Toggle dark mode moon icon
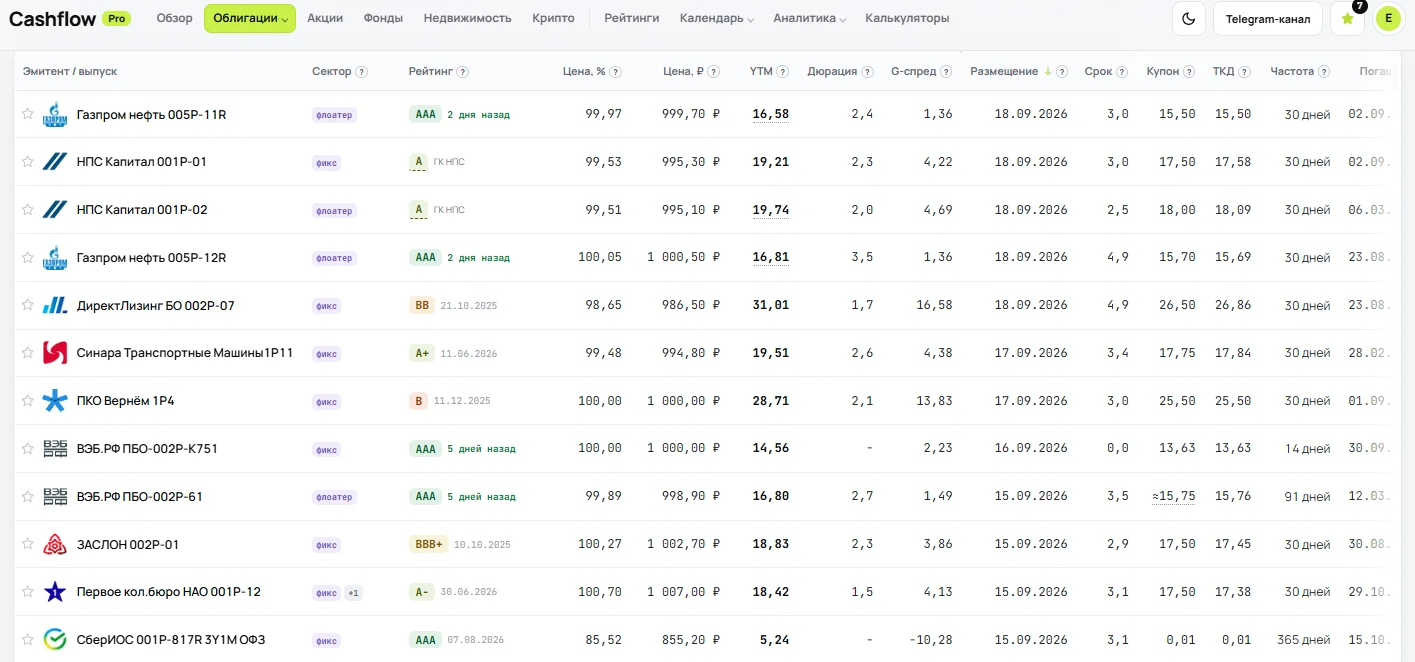 click(1188, 18)
